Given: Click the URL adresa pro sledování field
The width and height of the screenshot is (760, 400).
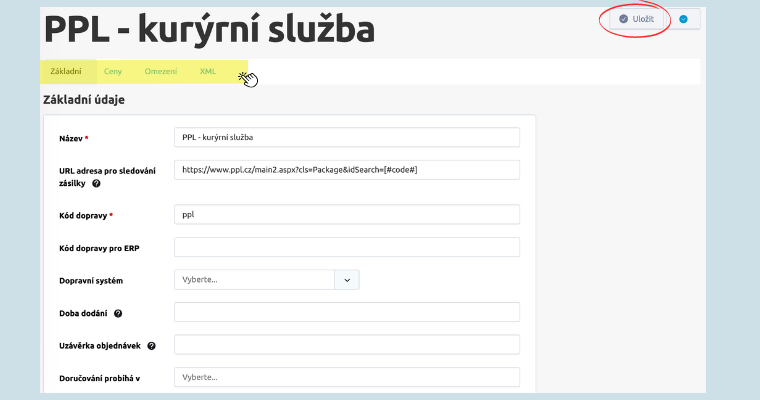Looking at the screenshot, I should (347, 170).
